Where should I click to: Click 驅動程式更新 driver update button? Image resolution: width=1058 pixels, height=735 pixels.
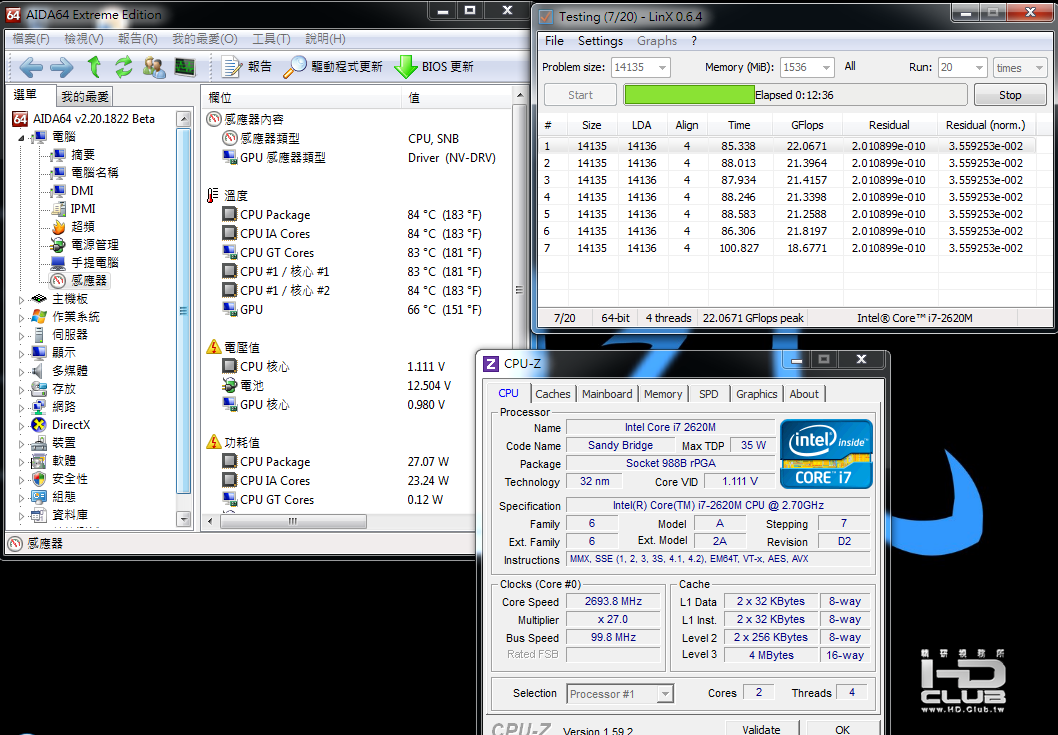(333, 67)
